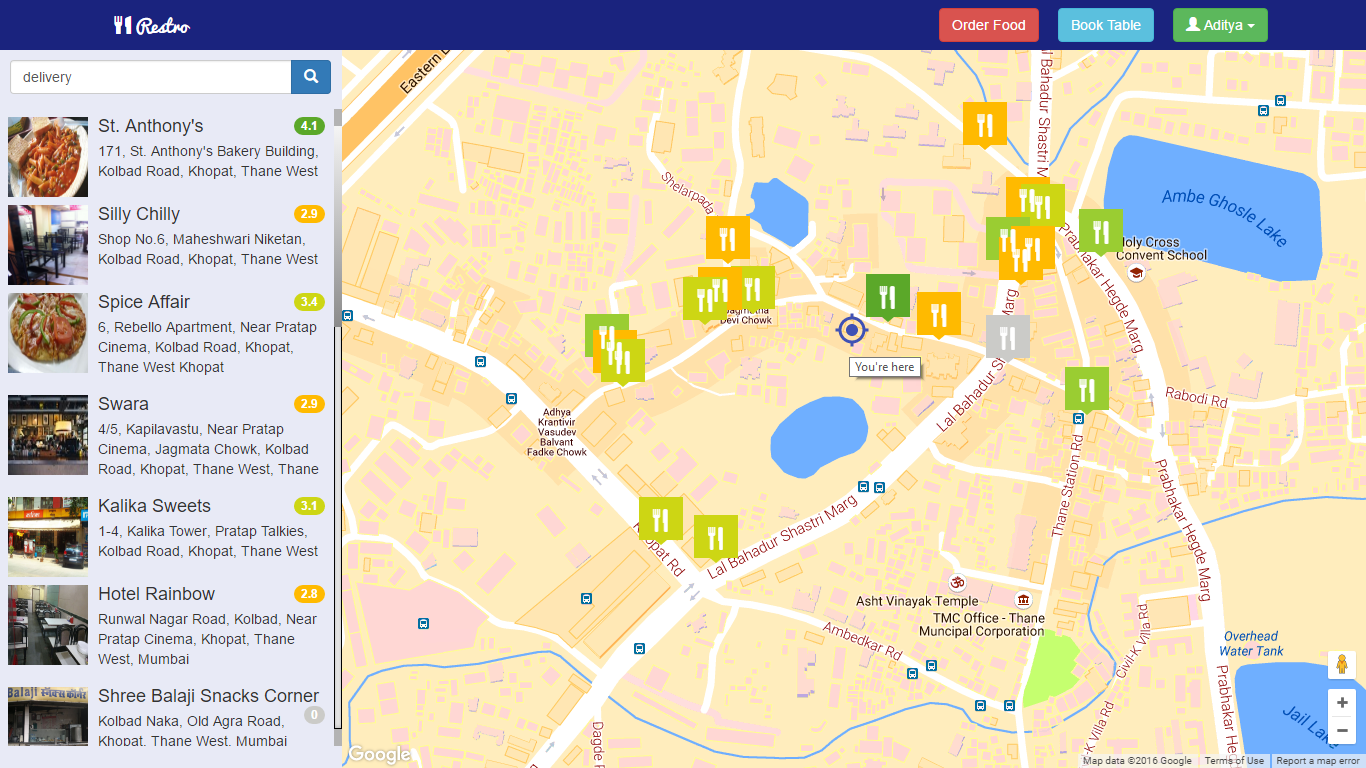
Task: Click Hotel Rainbow's Runwal Nagar Road address
Action: [207, 639]
